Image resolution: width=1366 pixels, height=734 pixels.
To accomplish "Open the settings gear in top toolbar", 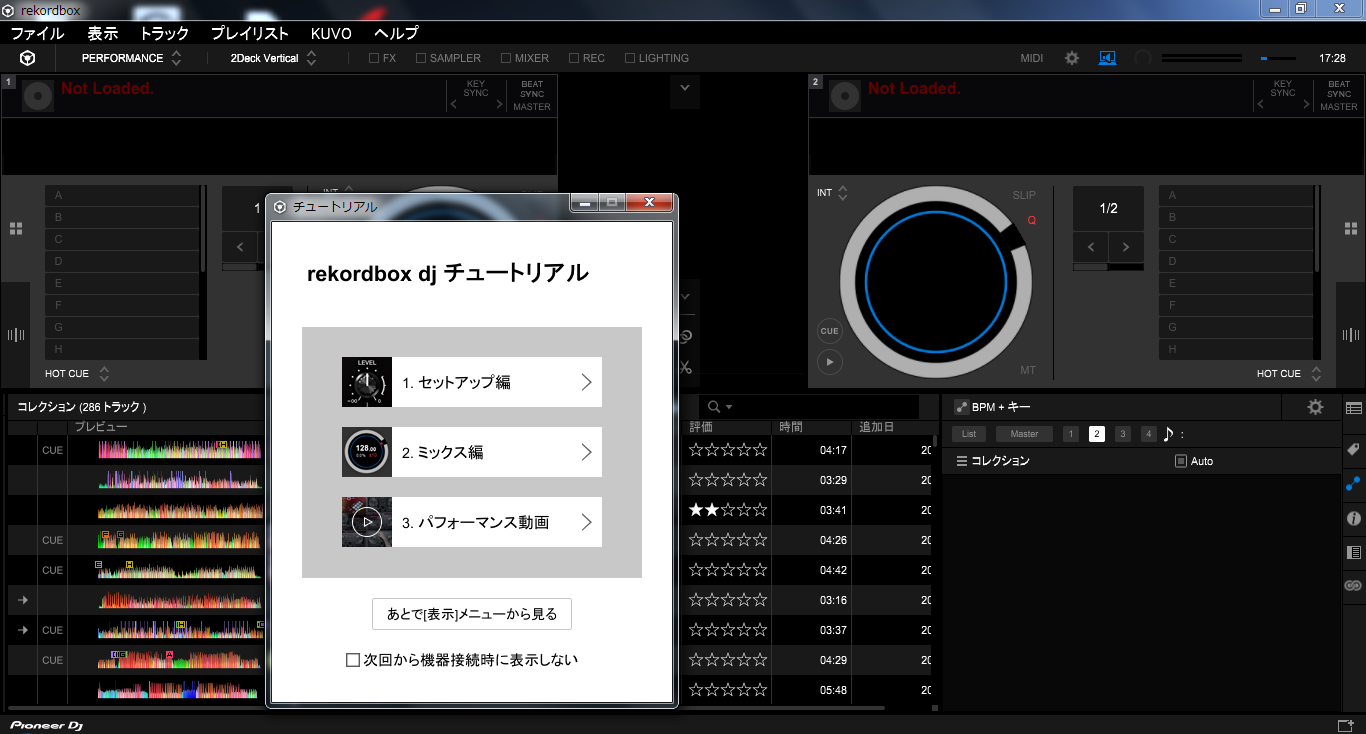I will click(x=1072, y=58).
